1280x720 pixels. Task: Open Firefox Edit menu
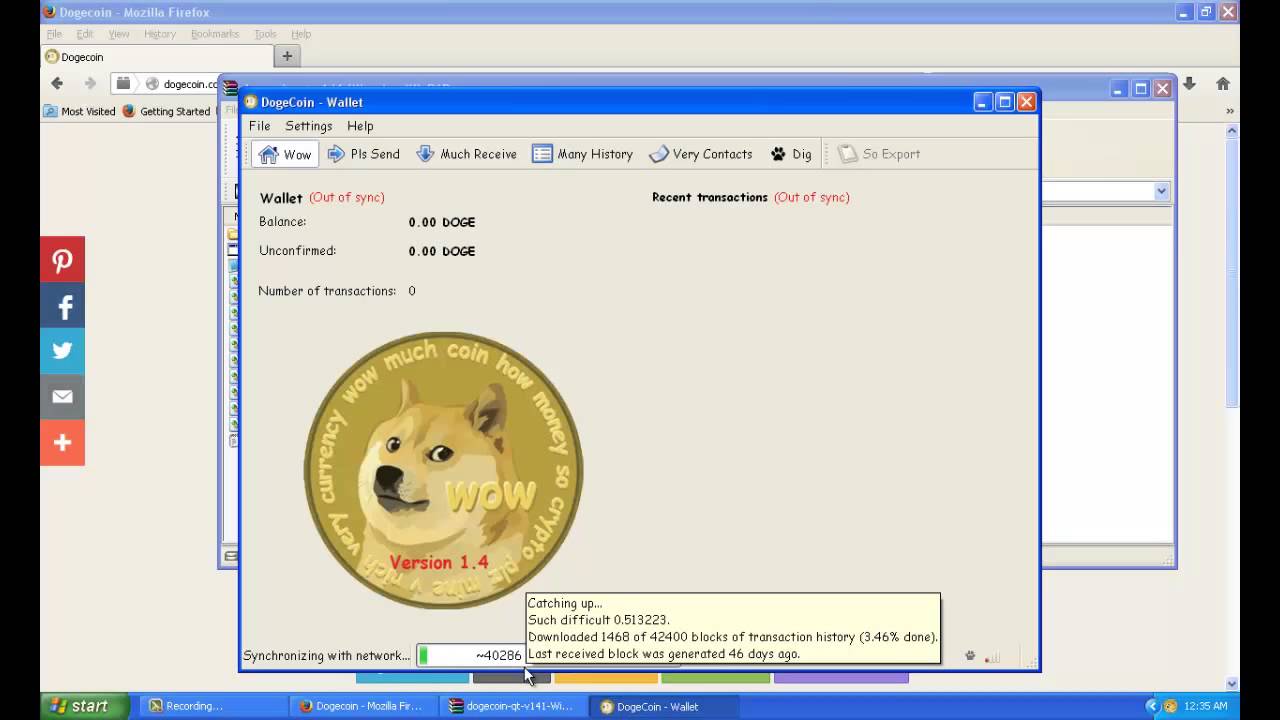(85, 34)
